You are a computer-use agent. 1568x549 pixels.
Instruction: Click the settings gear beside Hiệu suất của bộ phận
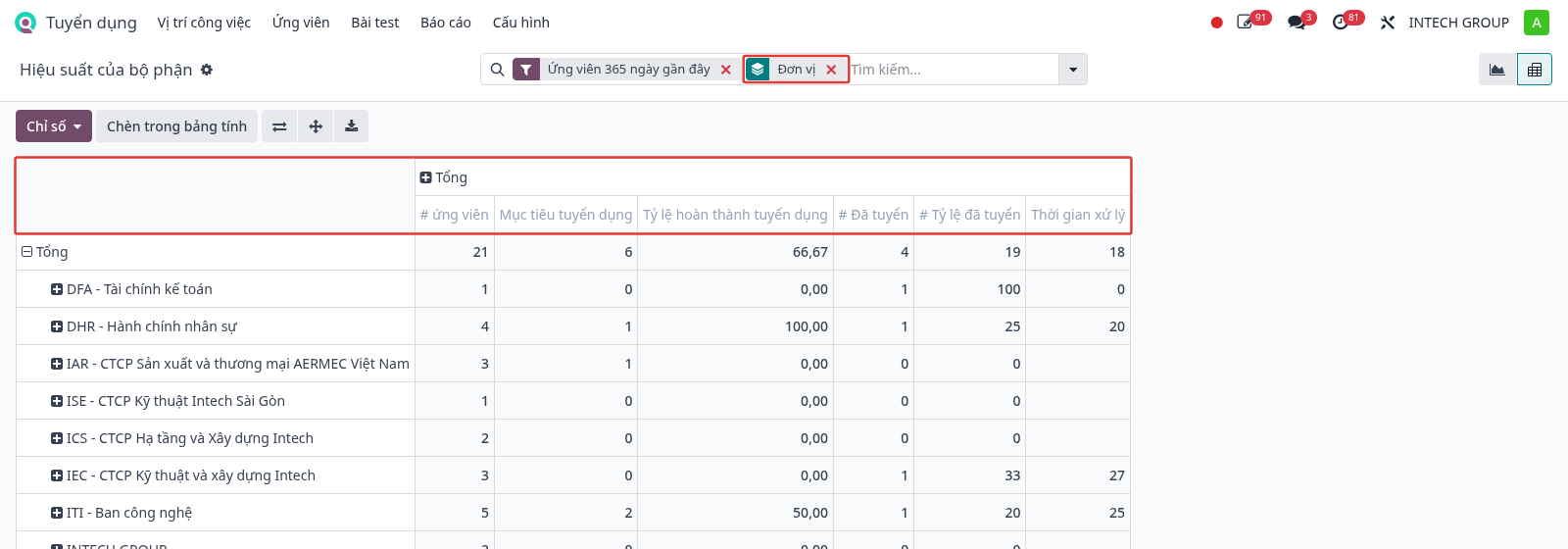[x=207, y=70]
